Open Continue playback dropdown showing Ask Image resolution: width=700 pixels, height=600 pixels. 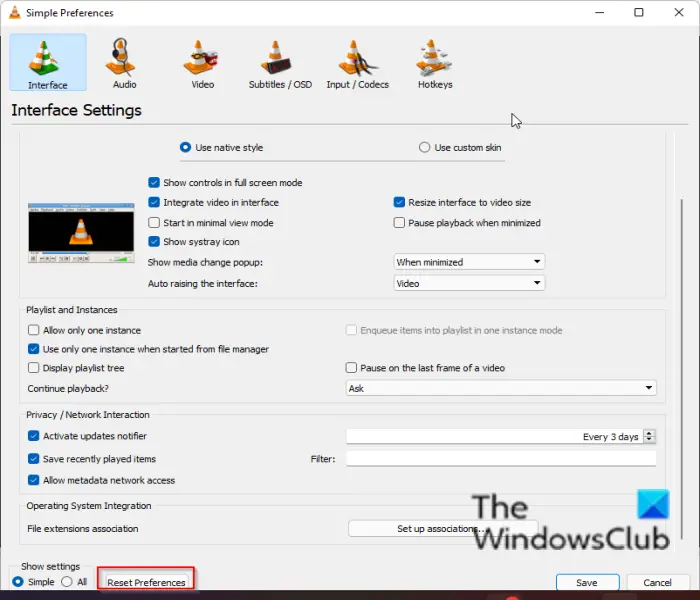(x=501, y=388)
